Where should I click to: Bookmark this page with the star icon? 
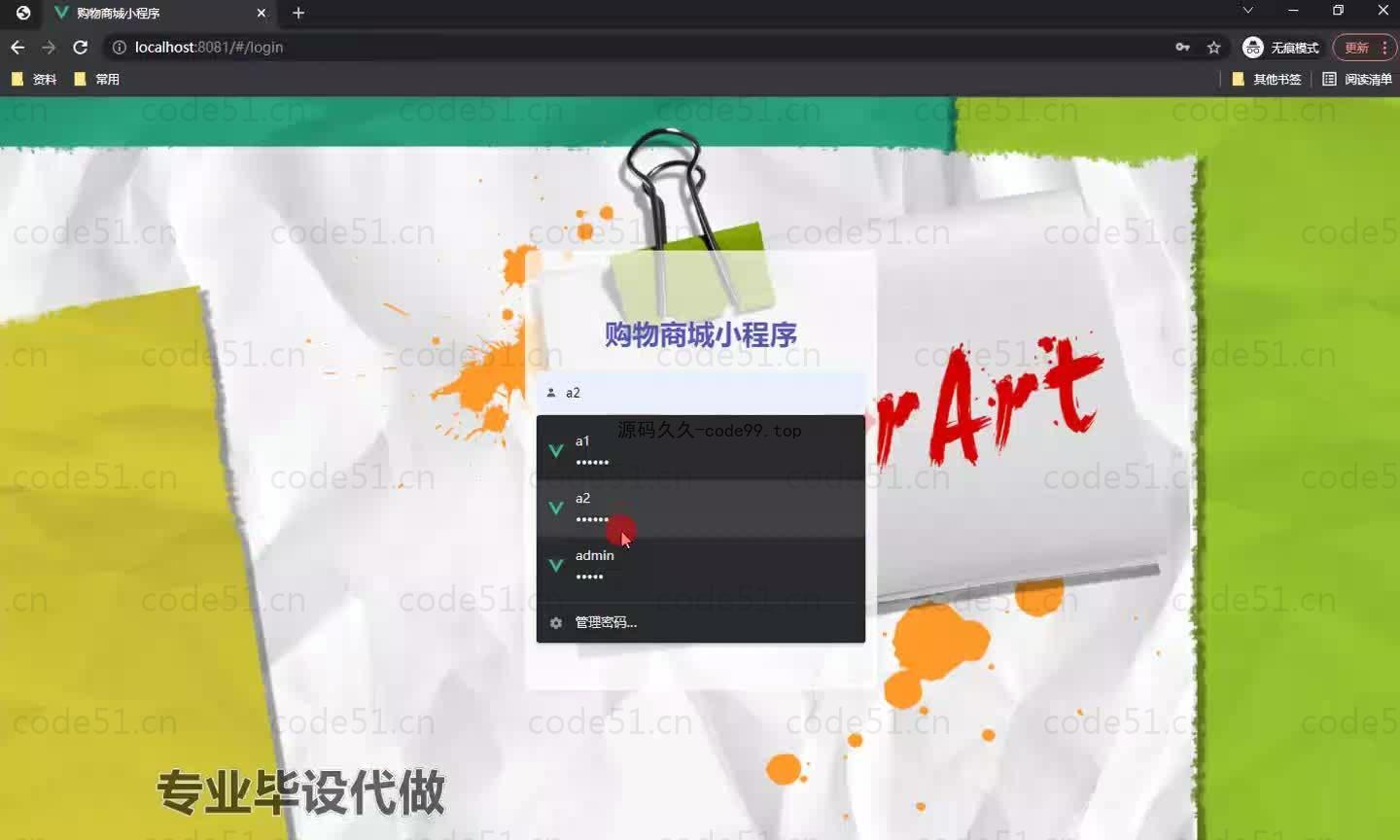tap(1213, 47)
